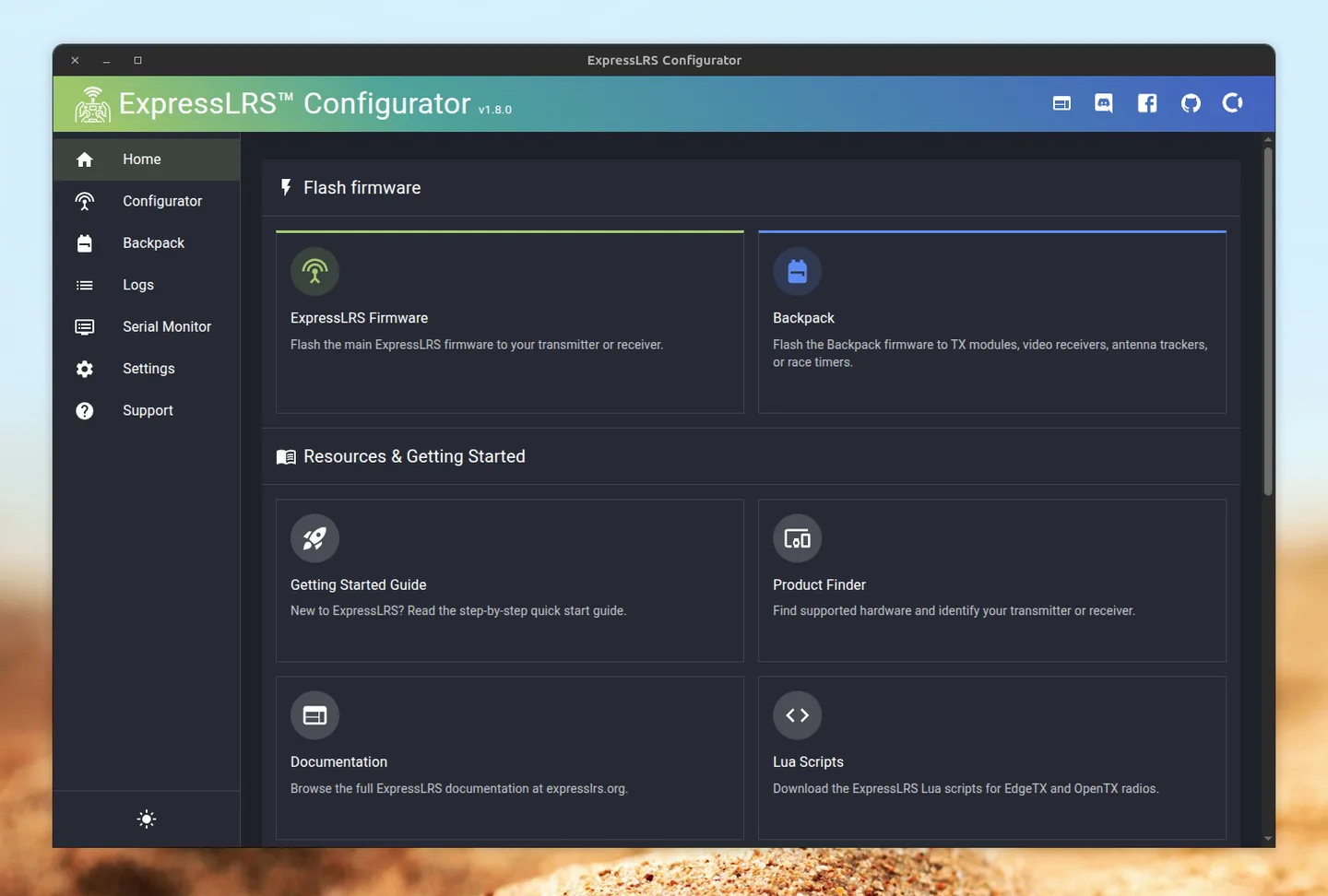Open the Documentation card
This screenshot has height=896, width=1328.
tap(510, 758)
